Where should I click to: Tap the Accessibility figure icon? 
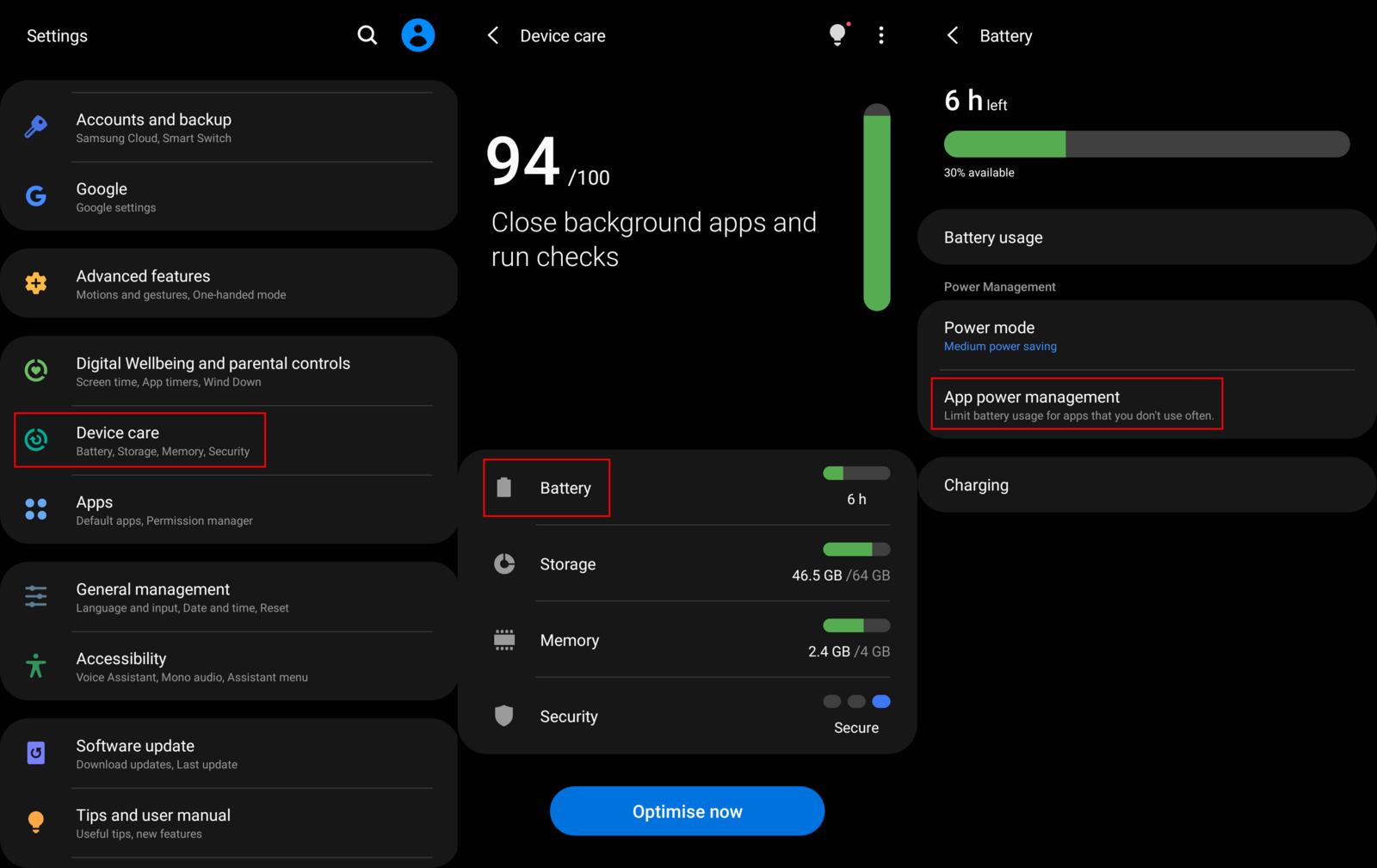pos(36,666)
